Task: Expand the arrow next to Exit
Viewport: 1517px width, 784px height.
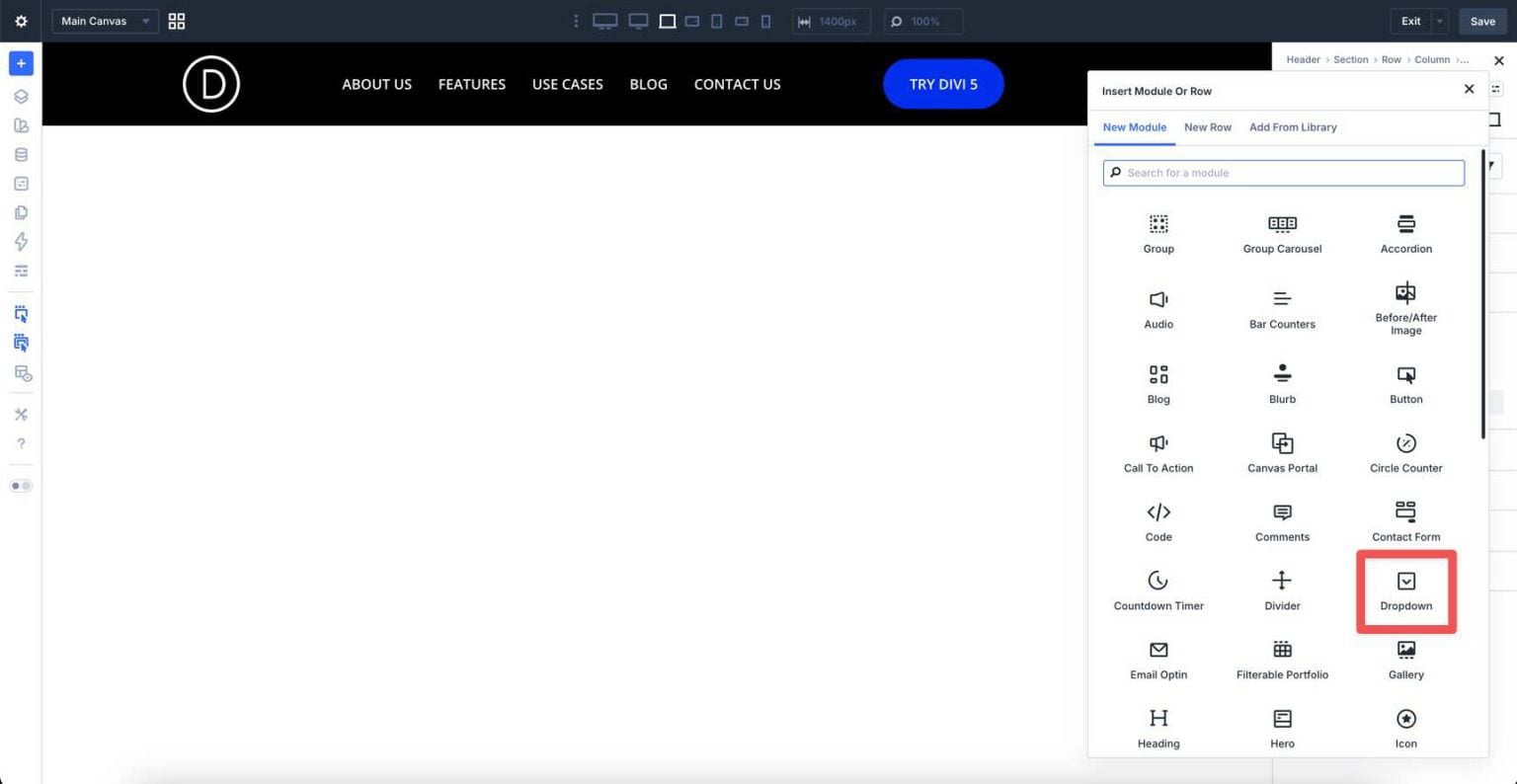Action: [1440, 21]
